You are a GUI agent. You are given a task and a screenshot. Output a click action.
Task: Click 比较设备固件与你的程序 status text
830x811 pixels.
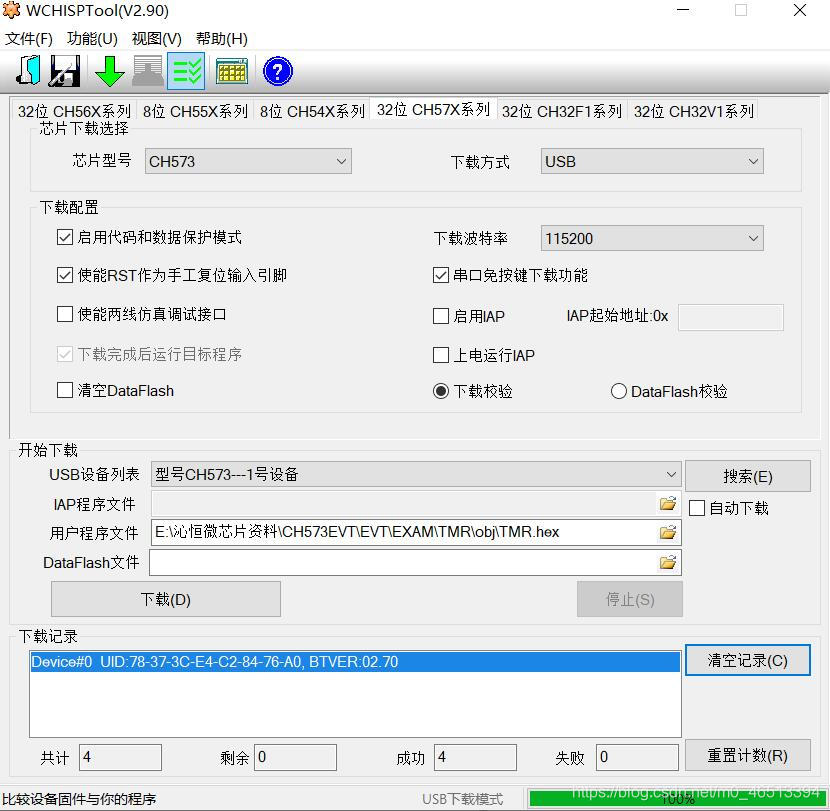point(79,799)
